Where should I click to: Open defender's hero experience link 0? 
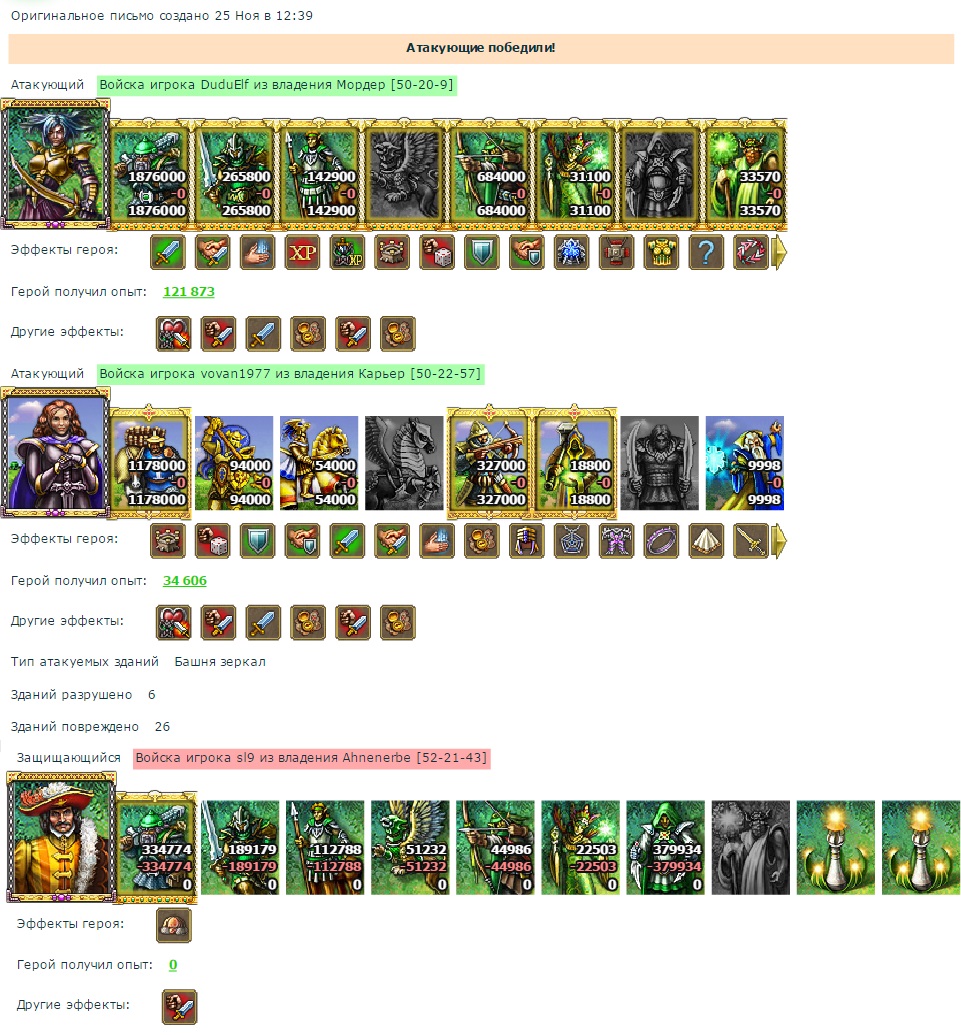click(x=173, y=964)
